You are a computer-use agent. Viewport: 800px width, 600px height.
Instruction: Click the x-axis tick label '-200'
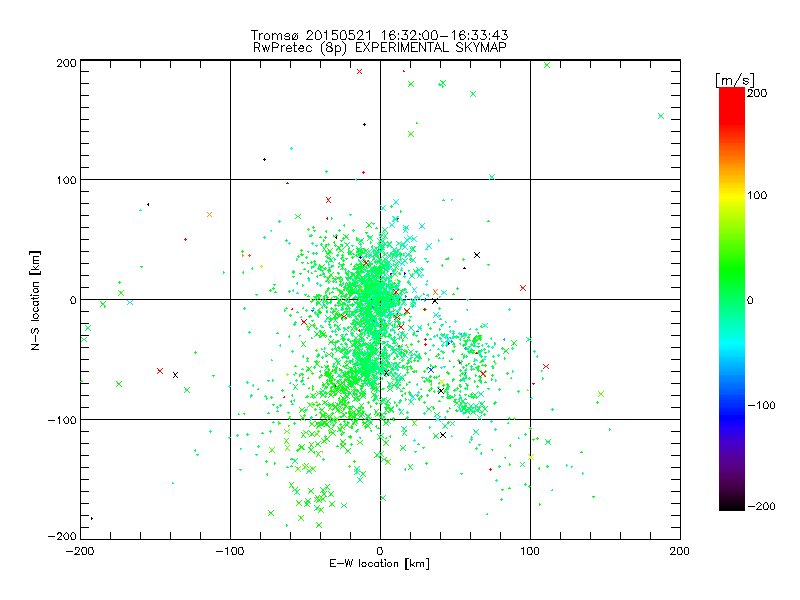pos(80,552)
